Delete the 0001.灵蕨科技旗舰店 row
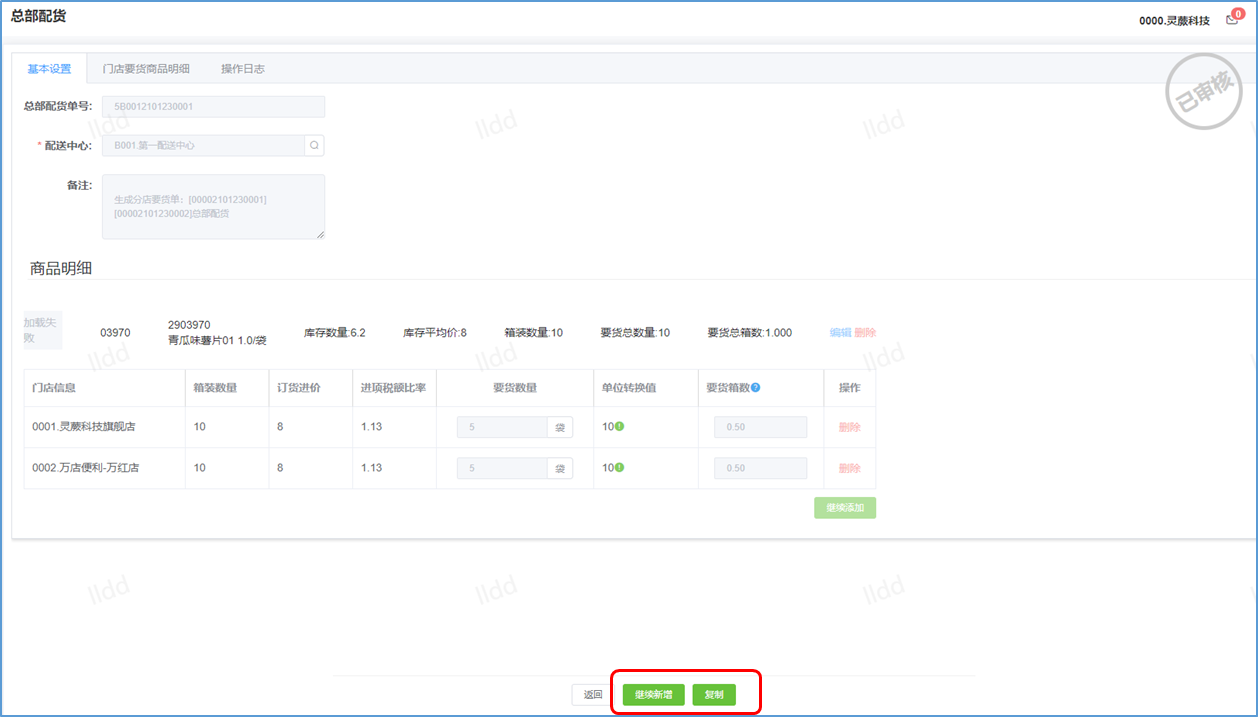This screenshot has height=717, width=1258. click(x=849, y=427)
